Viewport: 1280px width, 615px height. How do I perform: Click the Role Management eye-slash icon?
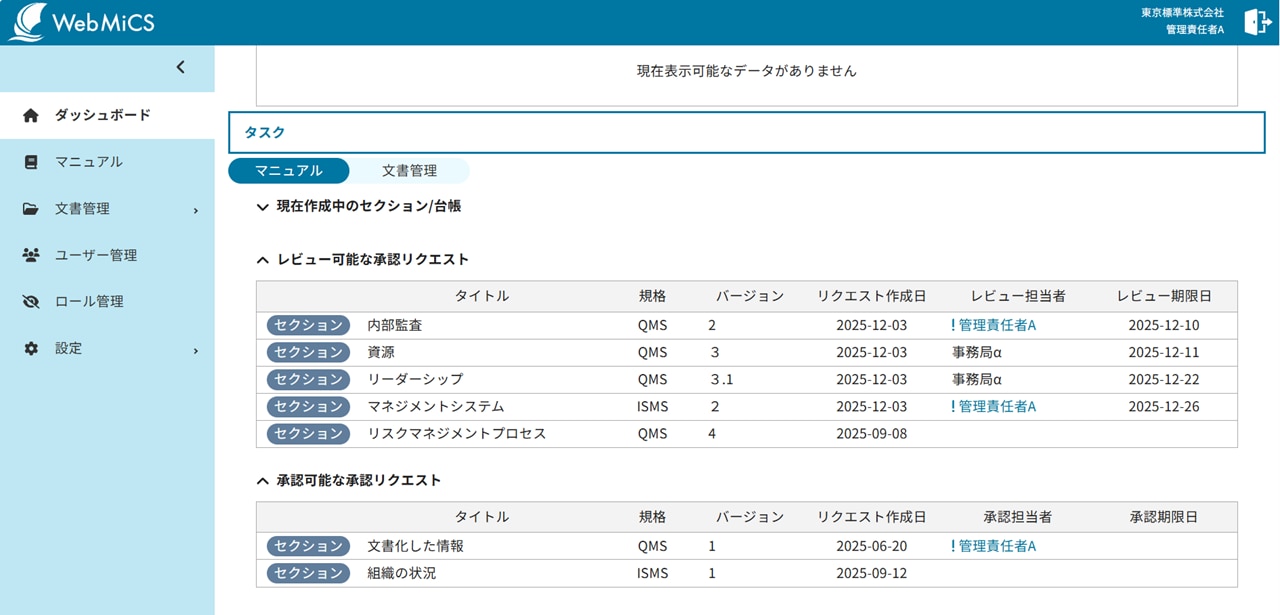[31, 302]
